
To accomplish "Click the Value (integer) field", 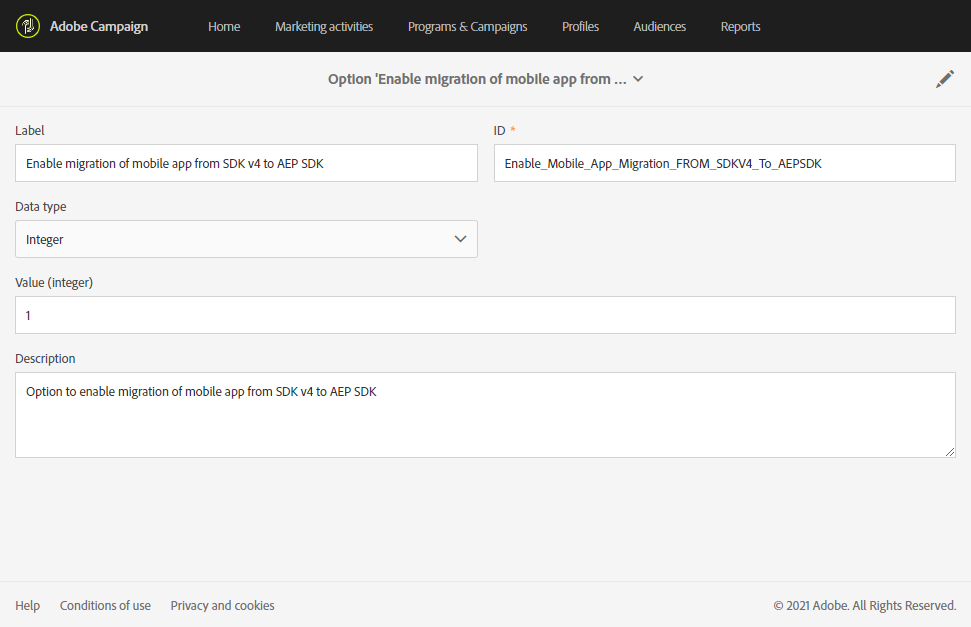I will (486, 315).
